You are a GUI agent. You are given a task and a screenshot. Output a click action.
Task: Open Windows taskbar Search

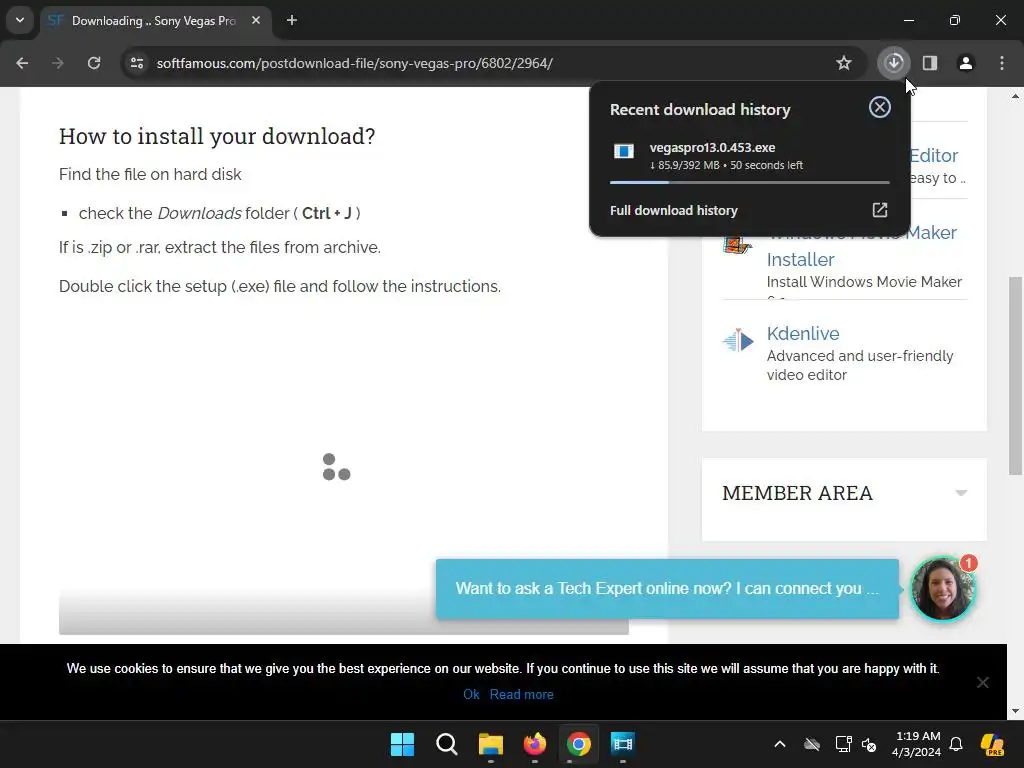tap(447, 744)
